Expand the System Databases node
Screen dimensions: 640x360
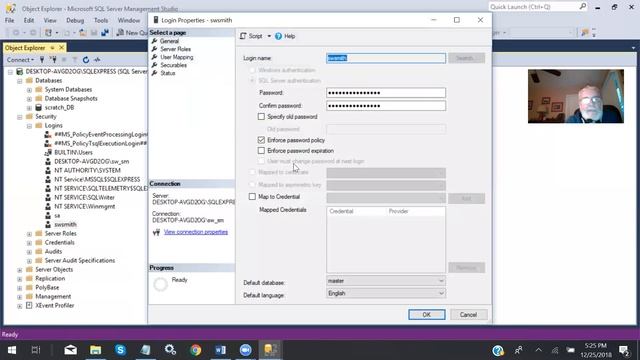click(x=29, y=90)
